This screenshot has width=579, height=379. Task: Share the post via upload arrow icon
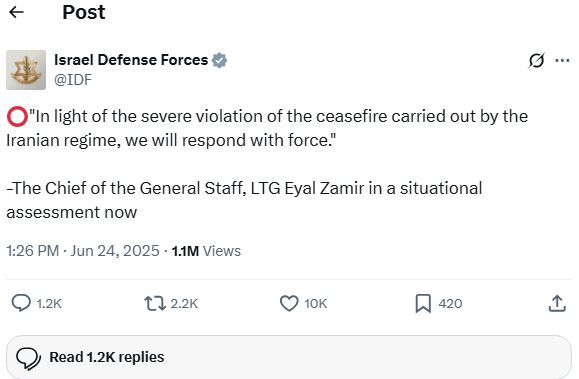point(557,303)
